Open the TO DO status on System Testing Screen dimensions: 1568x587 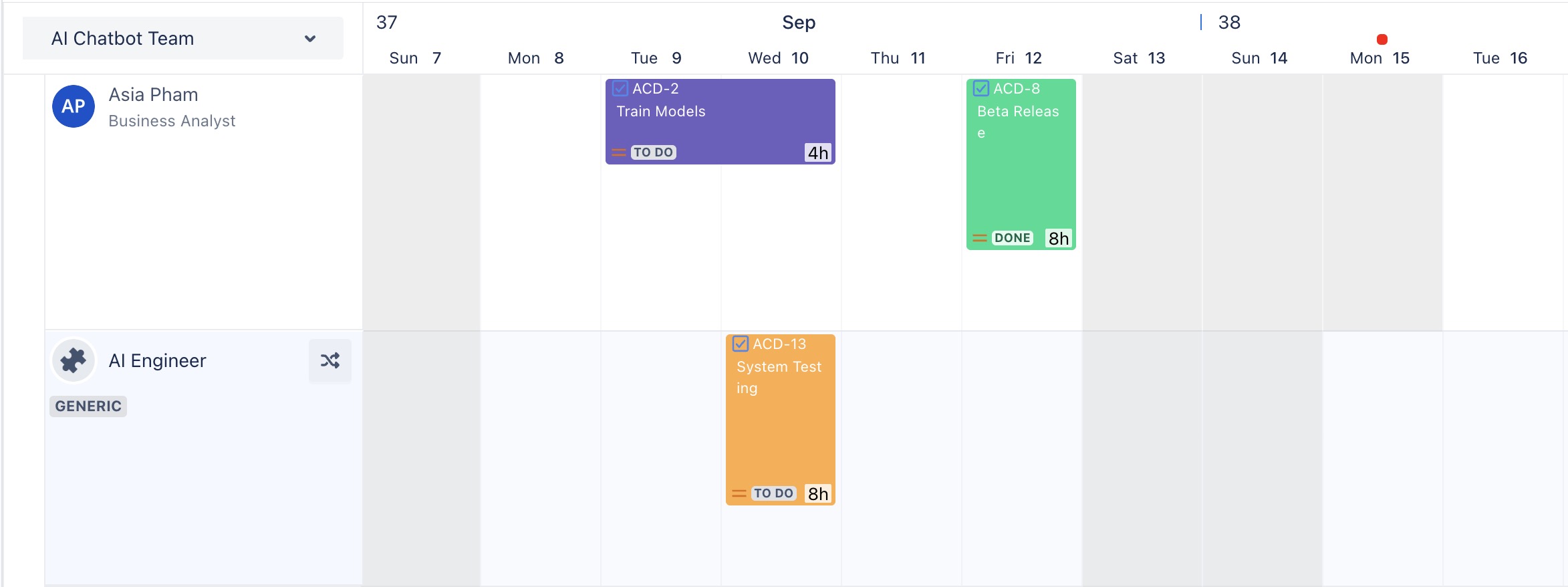pyautogui.click(x=773, y=493)
